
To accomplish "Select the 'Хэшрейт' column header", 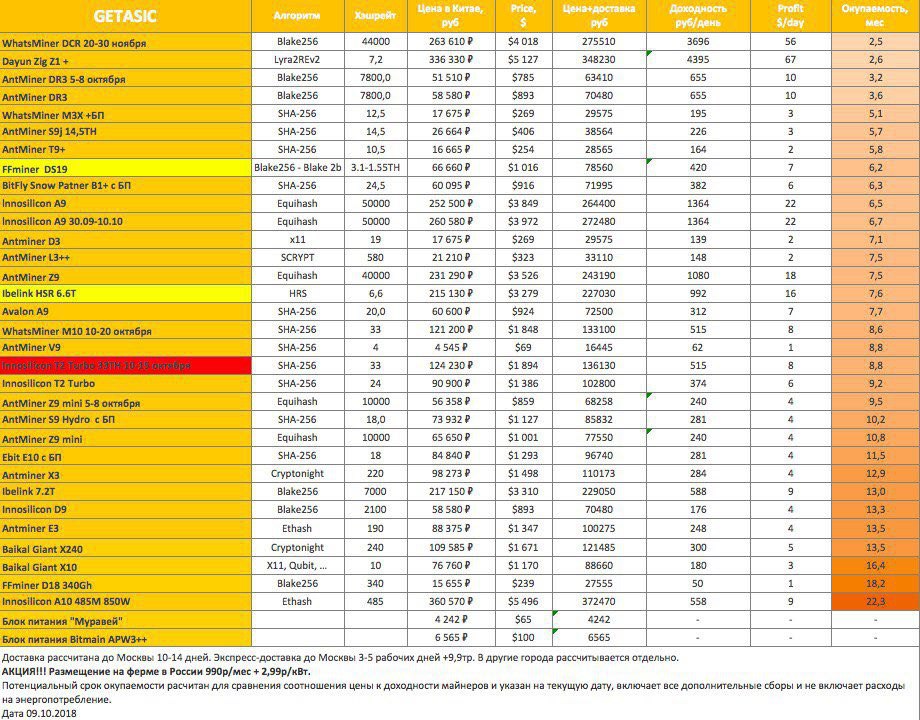I will (376, 16).
